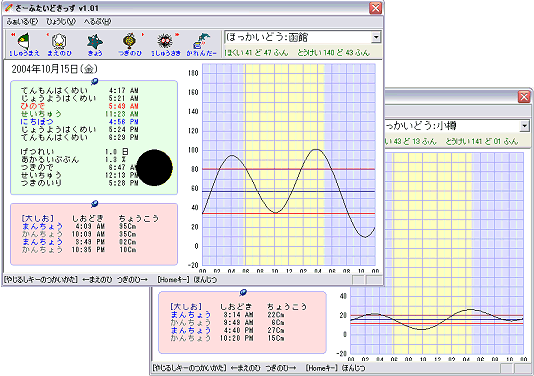
Task: Click まんちょう 4:40 PM row in back window
Action: coord(227,330)
